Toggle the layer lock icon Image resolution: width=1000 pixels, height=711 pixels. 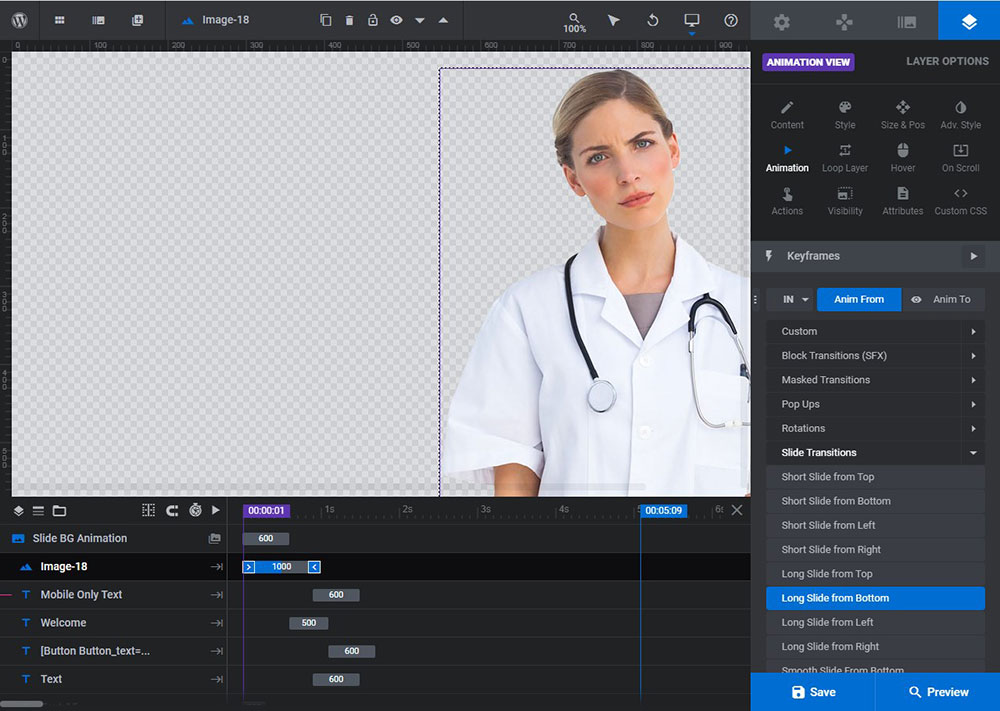373,20
